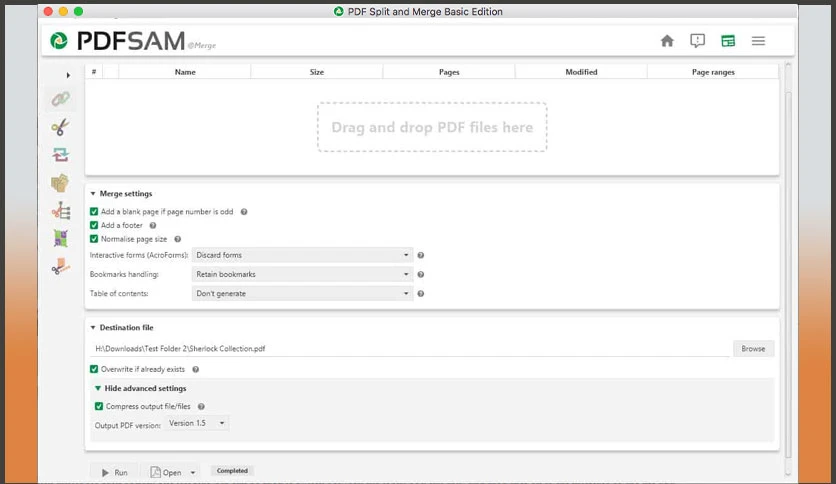836x484 pixels.
Task: Show help for Table of contents setting
Action: [x=421, y=294]
